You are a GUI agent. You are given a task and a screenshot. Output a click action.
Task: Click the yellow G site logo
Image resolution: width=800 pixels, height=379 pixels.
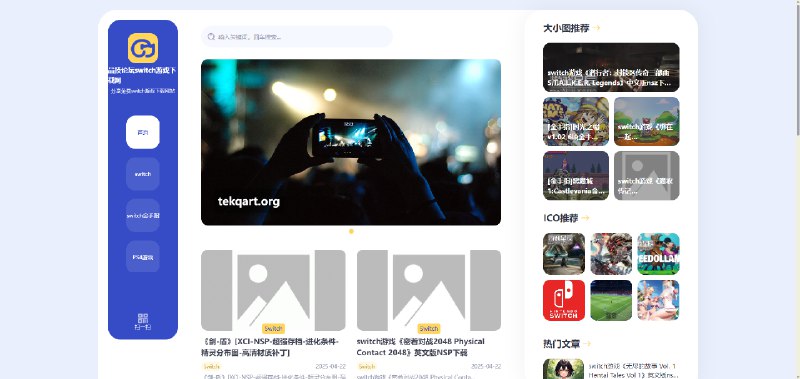(x=143, y=48)
